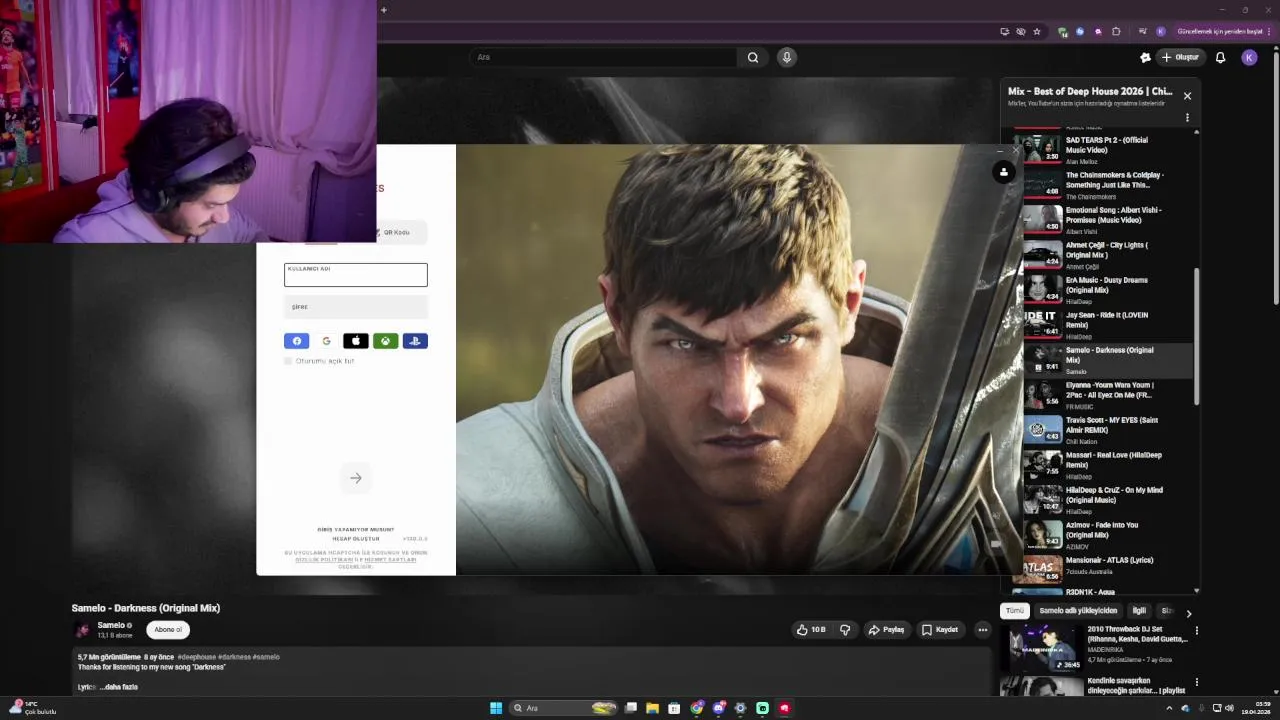
Task: Open the Chrome extensions puzzle icon
Action: tap(1117, 31)
